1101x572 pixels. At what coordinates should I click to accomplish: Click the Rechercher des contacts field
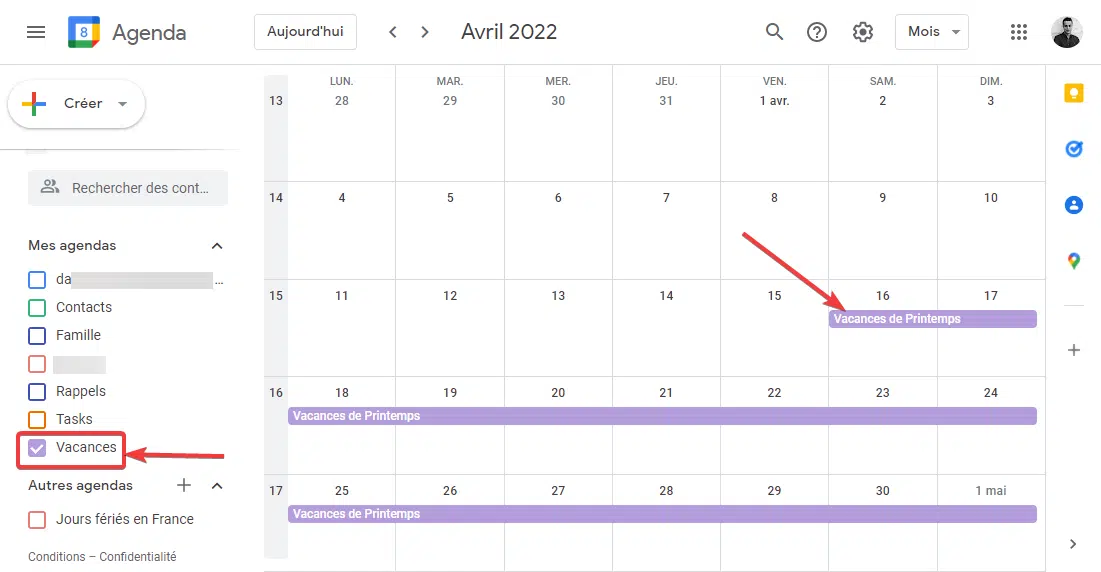pos(128,187)
